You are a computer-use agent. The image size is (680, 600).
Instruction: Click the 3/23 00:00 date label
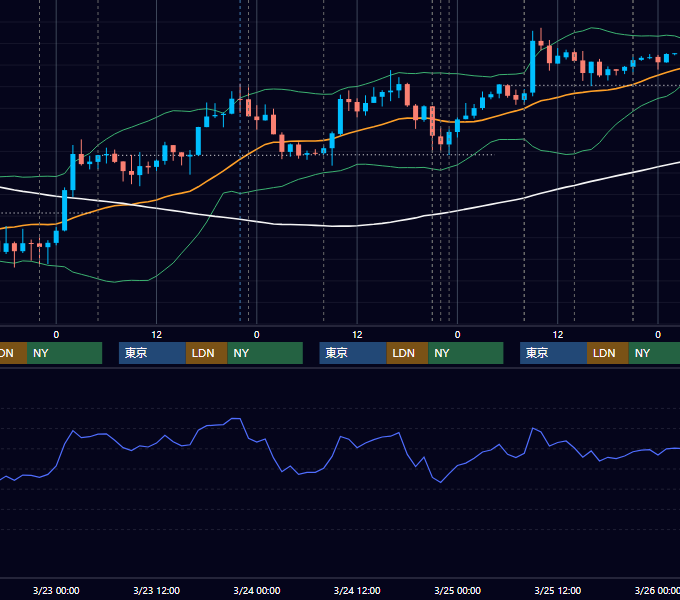point(56,590)
